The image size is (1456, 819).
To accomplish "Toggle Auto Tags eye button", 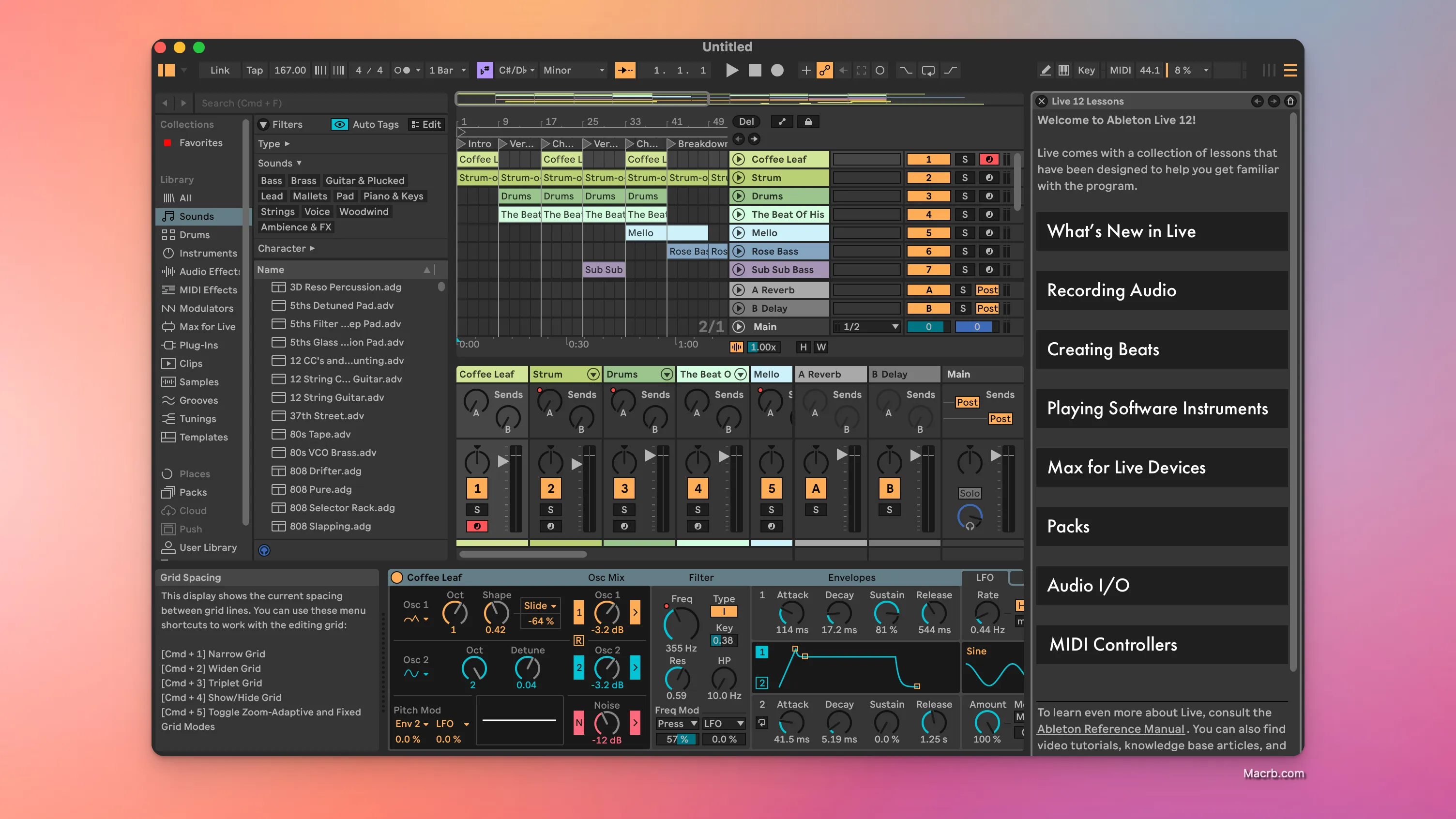I will coord(340,124).
